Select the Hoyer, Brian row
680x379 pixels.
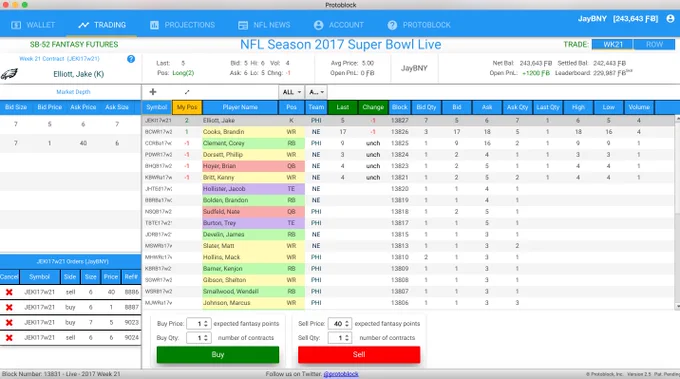point(408,166)
